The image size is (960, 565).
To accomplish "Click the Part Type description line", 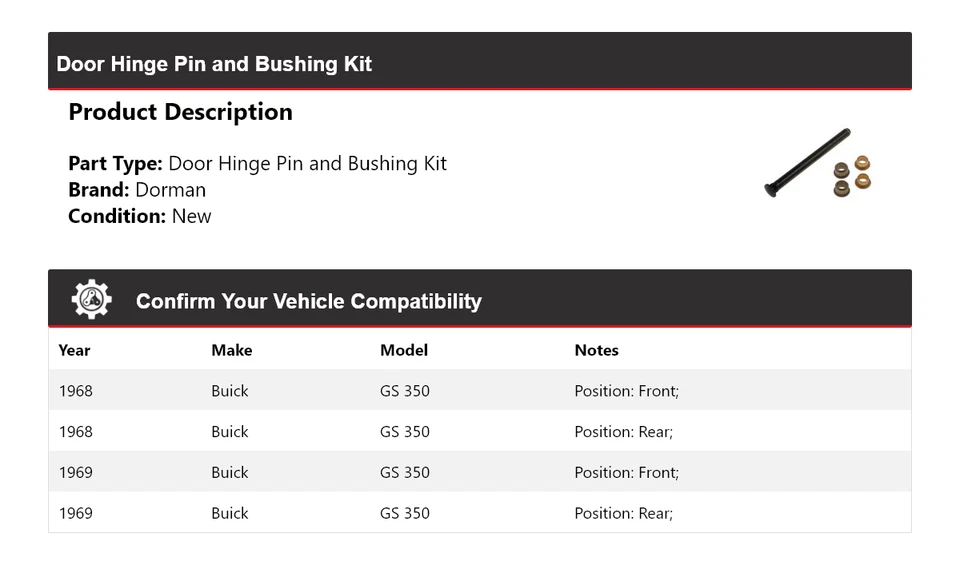I will coord(257,164).
